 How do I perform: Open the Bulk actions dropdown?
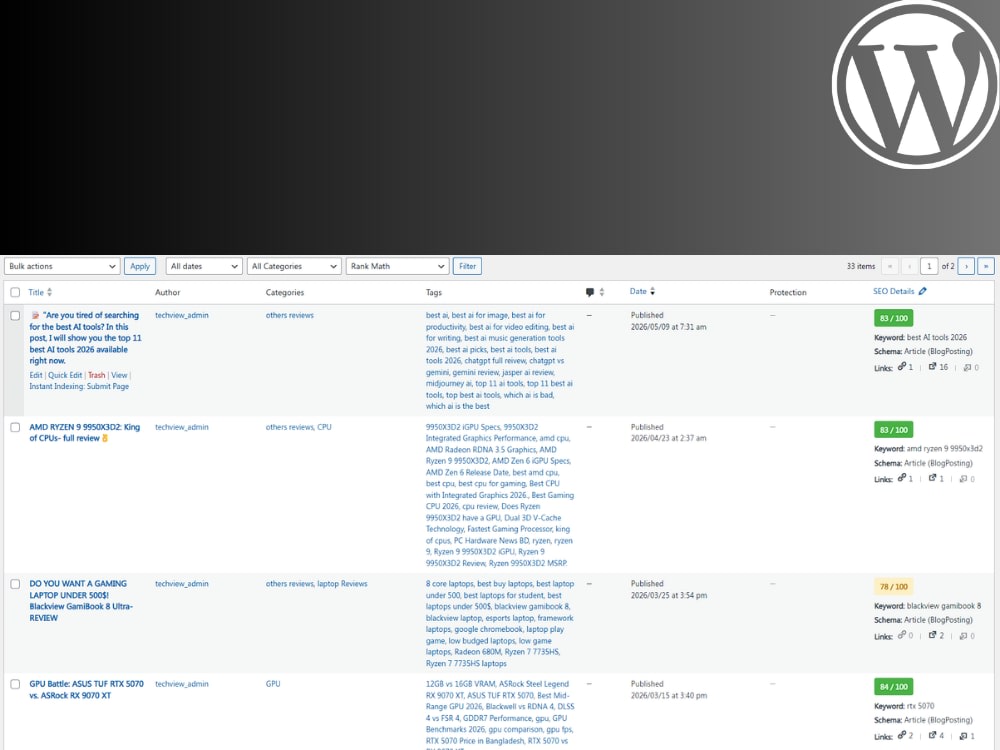(62, 266)
